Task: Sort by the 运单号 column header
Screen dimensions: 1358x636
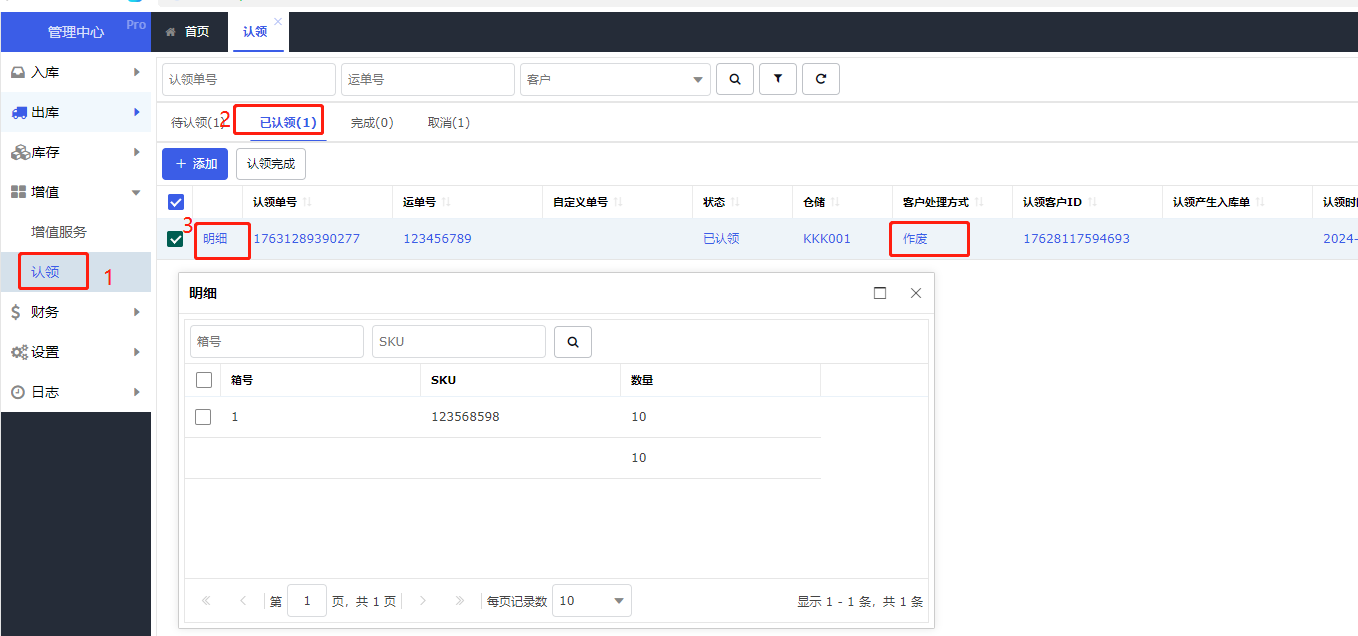Action: point(419,202)
